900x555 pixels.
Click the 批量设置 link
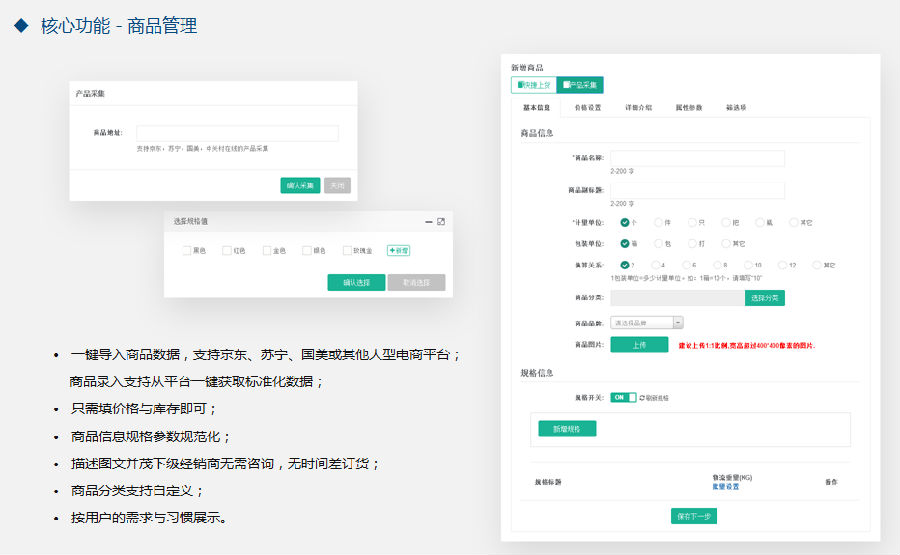click(x=726, y=487)
